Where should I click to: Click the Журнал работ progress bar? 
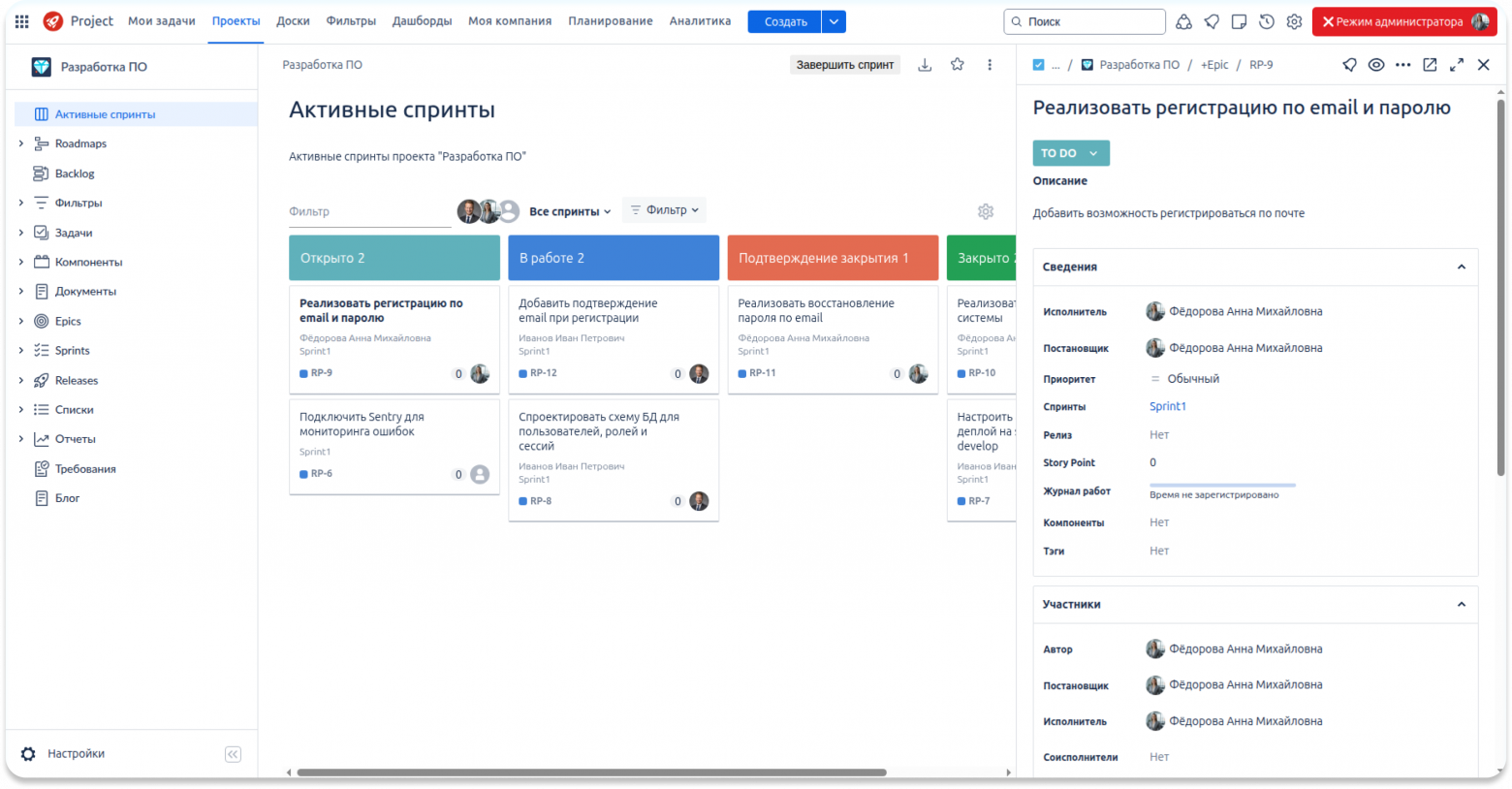point(1222,485)
